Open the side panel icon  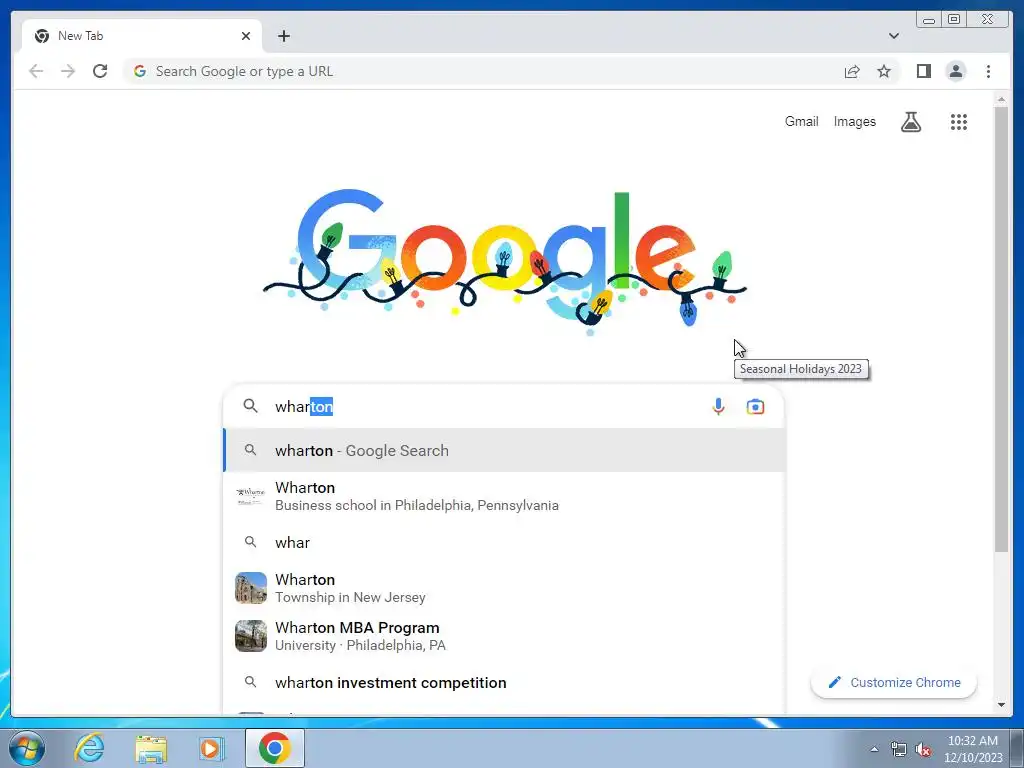923,71
